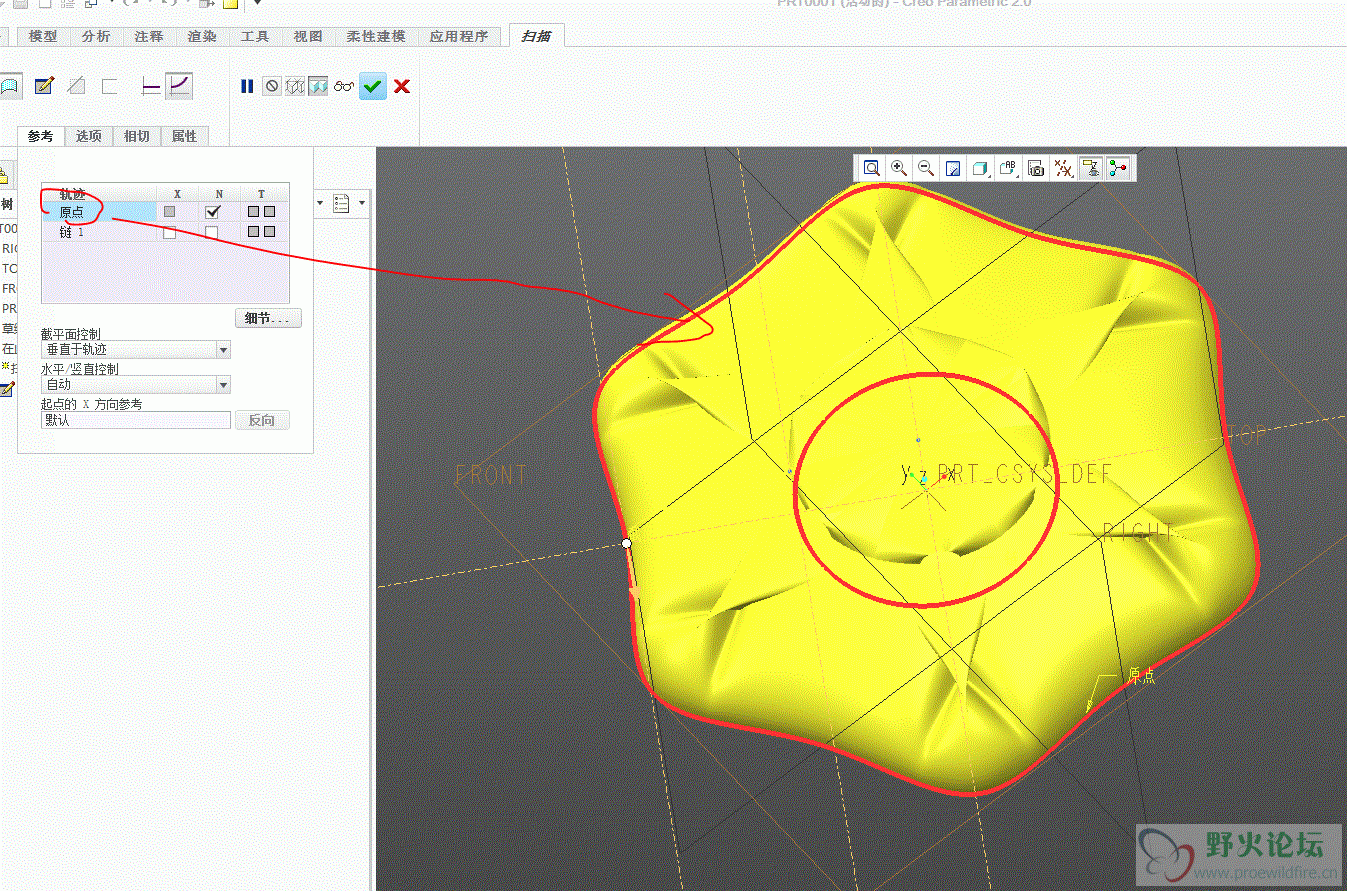
Task: Open 模型 ribbon tab
Action: coord(43,36)
